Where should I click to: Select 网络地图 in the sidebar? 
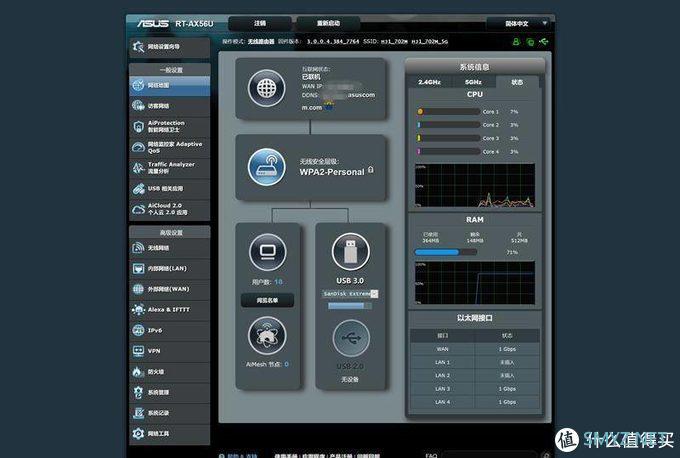pyautogui.click(x=170, y=85)
